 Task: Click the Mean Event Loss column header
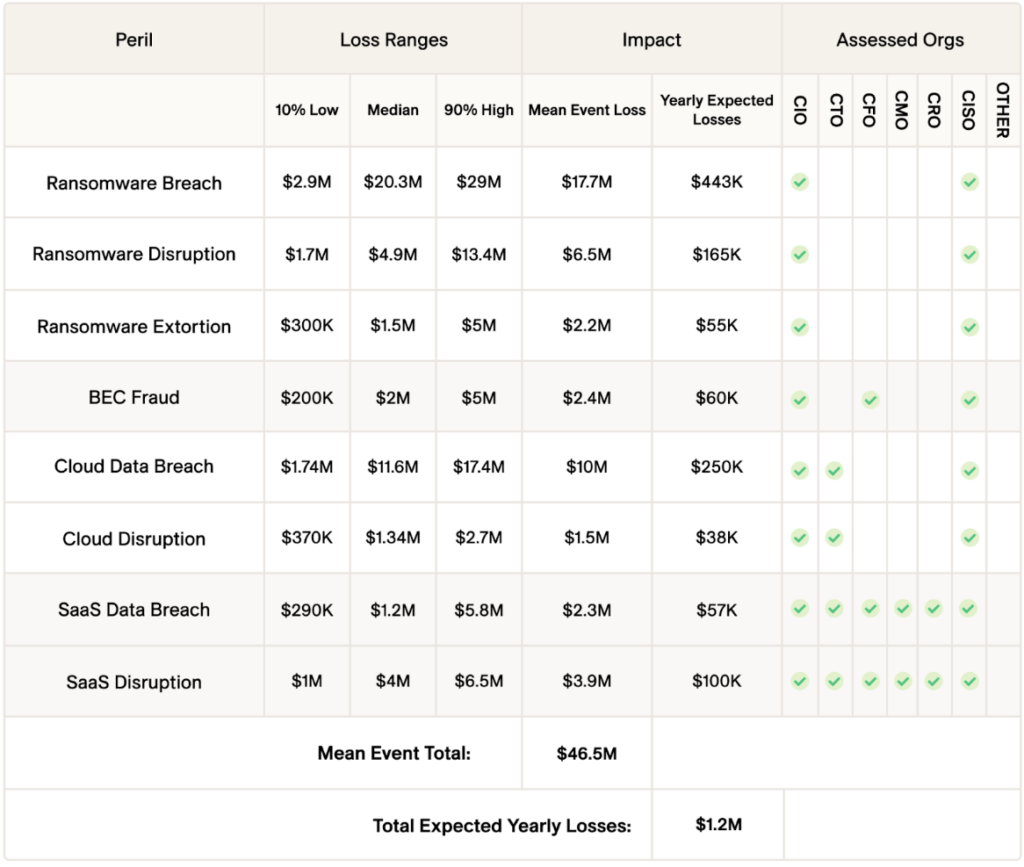[x=587, y=110]
